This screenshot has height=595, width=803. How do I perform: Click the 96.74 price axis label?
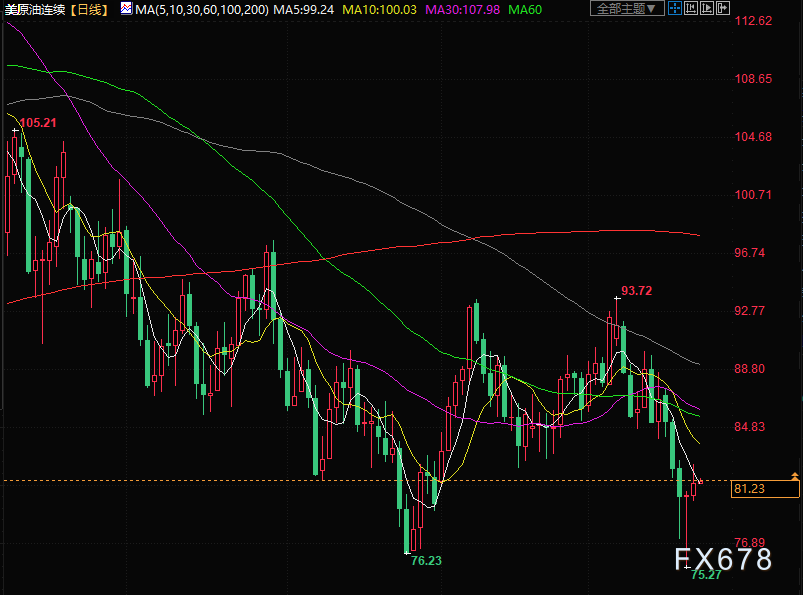pos(750,252)
